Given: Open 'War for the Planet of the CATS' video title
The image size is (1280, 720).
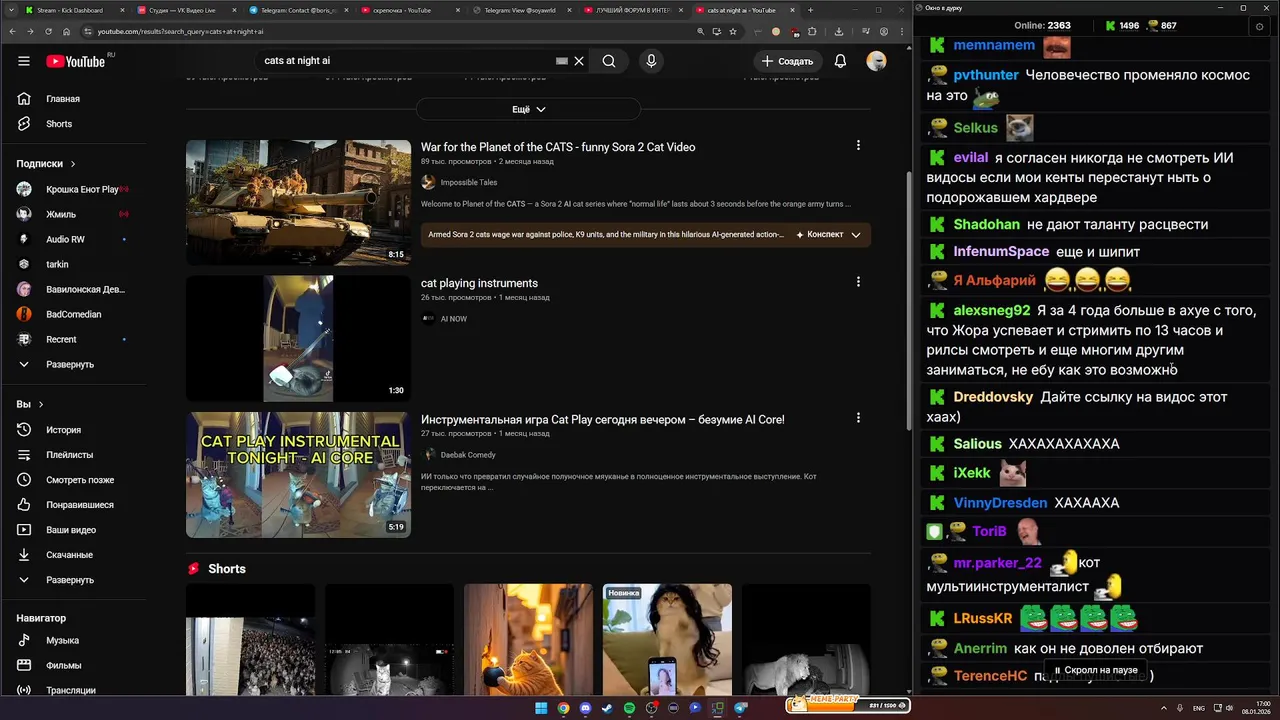Looking at the screenshot, I should click(558, 147).
